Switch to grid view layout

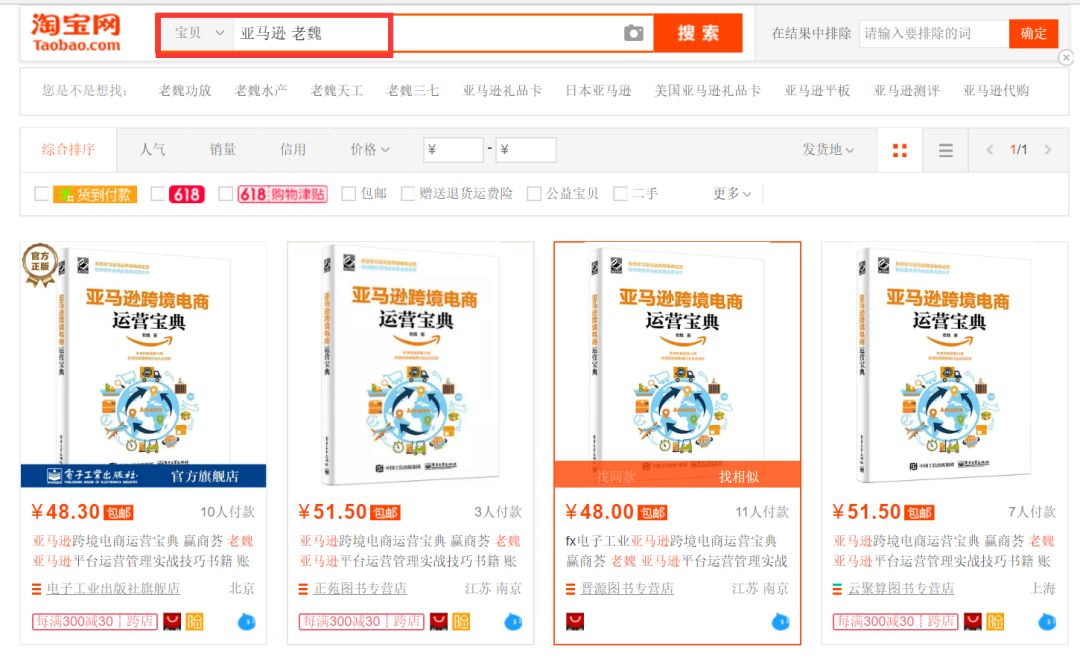900,150
